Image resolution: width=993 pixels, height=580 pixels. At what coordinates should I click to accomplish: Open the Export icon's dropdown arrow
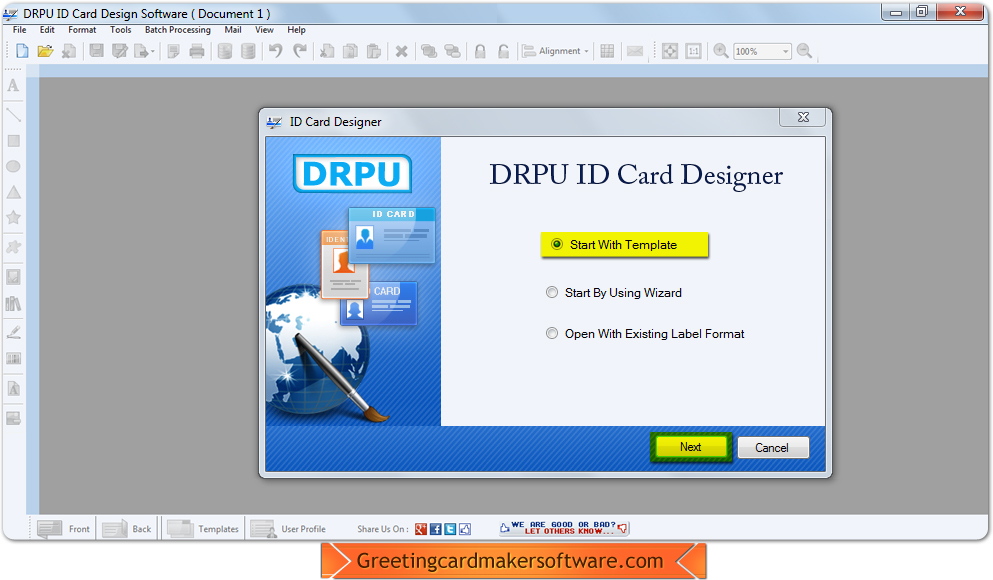pyautogui.click(x=153, y=52)
